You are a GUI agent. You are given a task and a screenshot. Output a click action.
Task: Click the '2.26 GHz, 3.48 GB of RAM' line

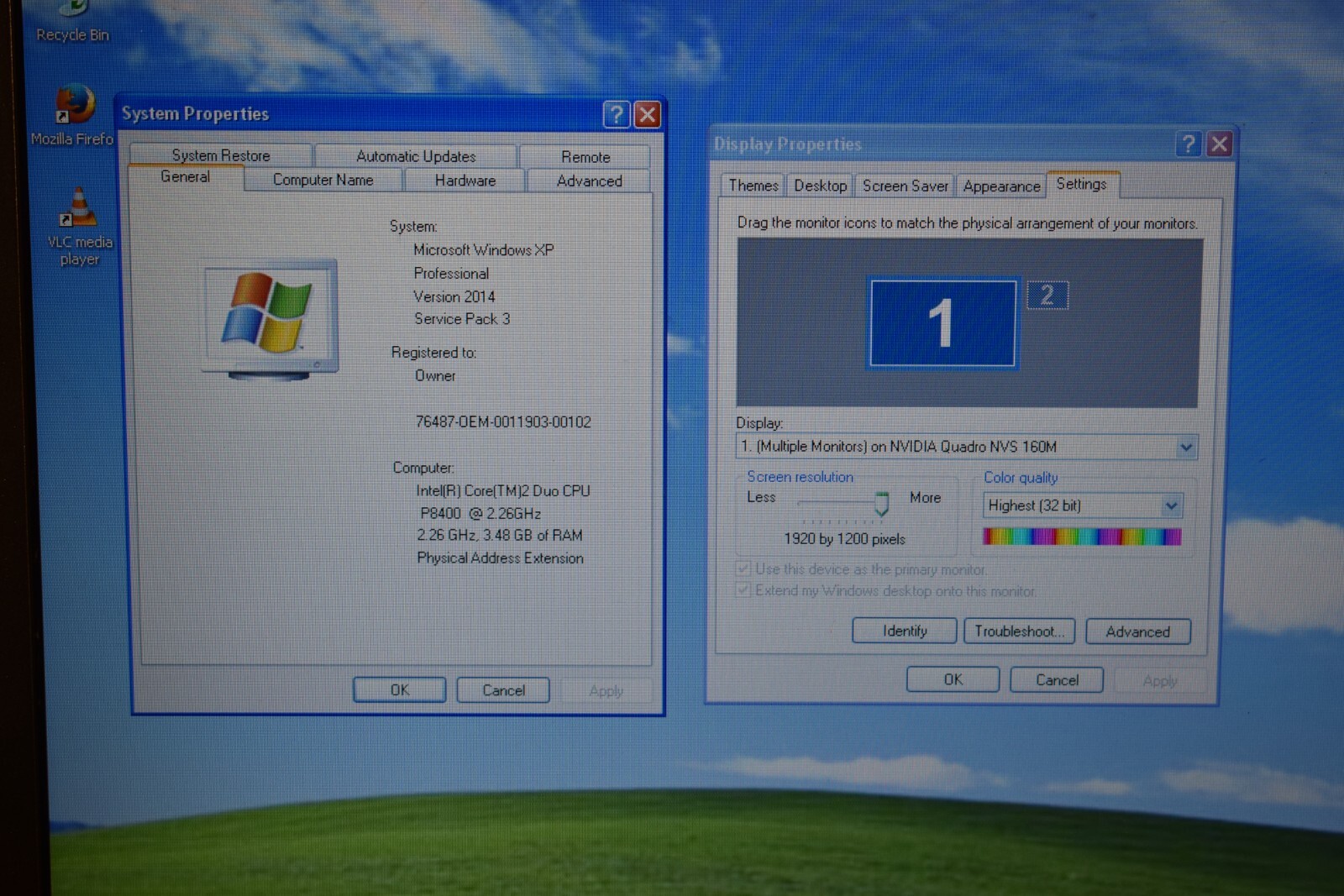point(500,536)
